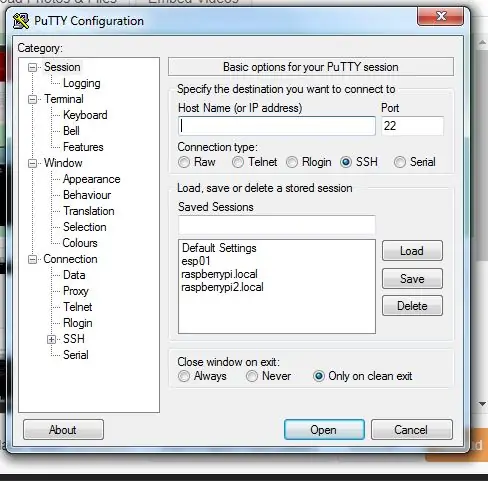Open the Appearance settings category

(x=91, y=179)
